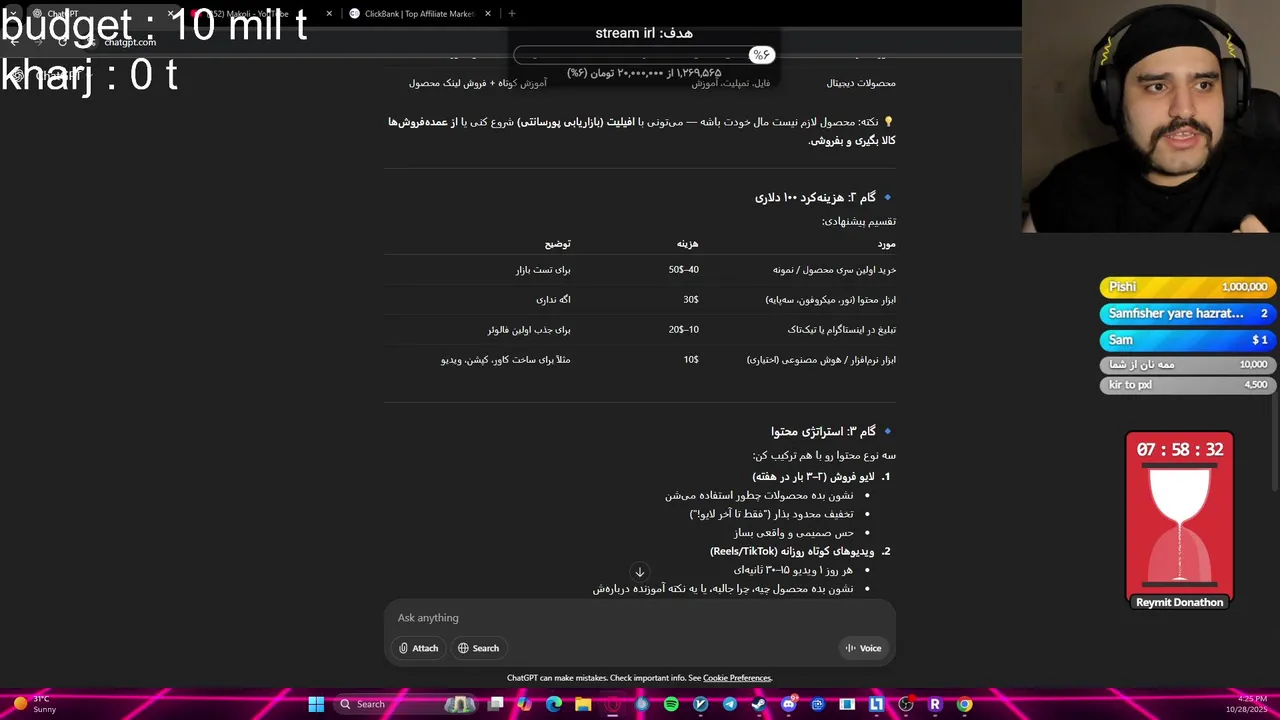The height and width of the screenshot is (720, 1280).
Task: Click the list item mentioning Reels/TikTok
Action: point(792,551)
